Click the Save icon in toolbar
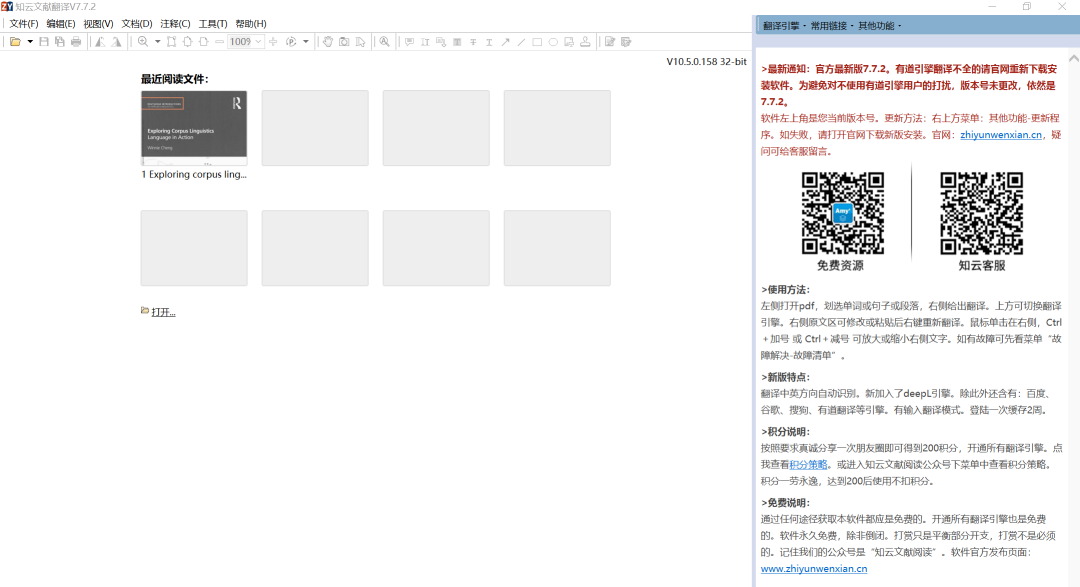The image size is (1080, 587). 44,42
